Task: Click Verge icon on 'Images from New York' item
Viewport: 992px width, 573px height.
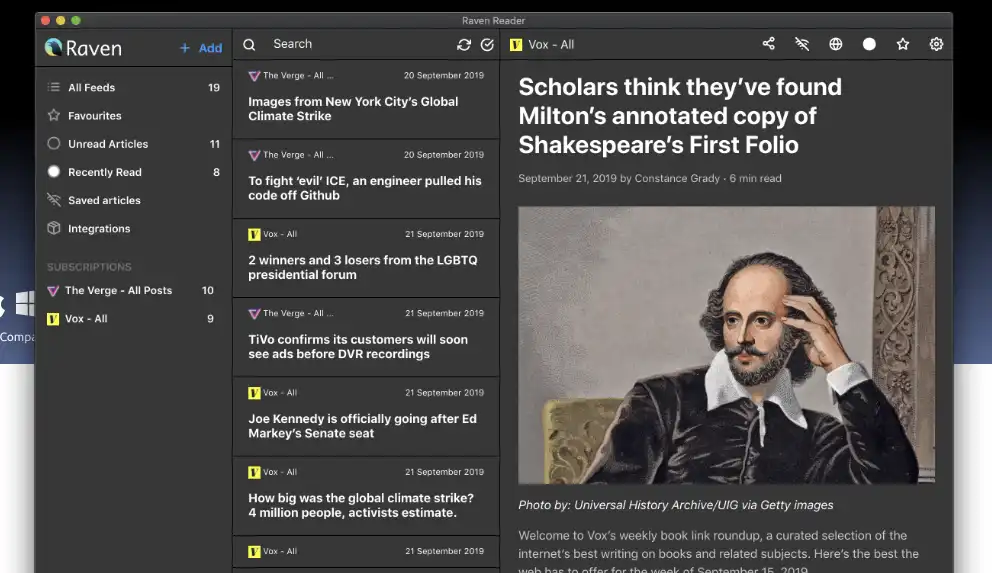Action: 254,76
